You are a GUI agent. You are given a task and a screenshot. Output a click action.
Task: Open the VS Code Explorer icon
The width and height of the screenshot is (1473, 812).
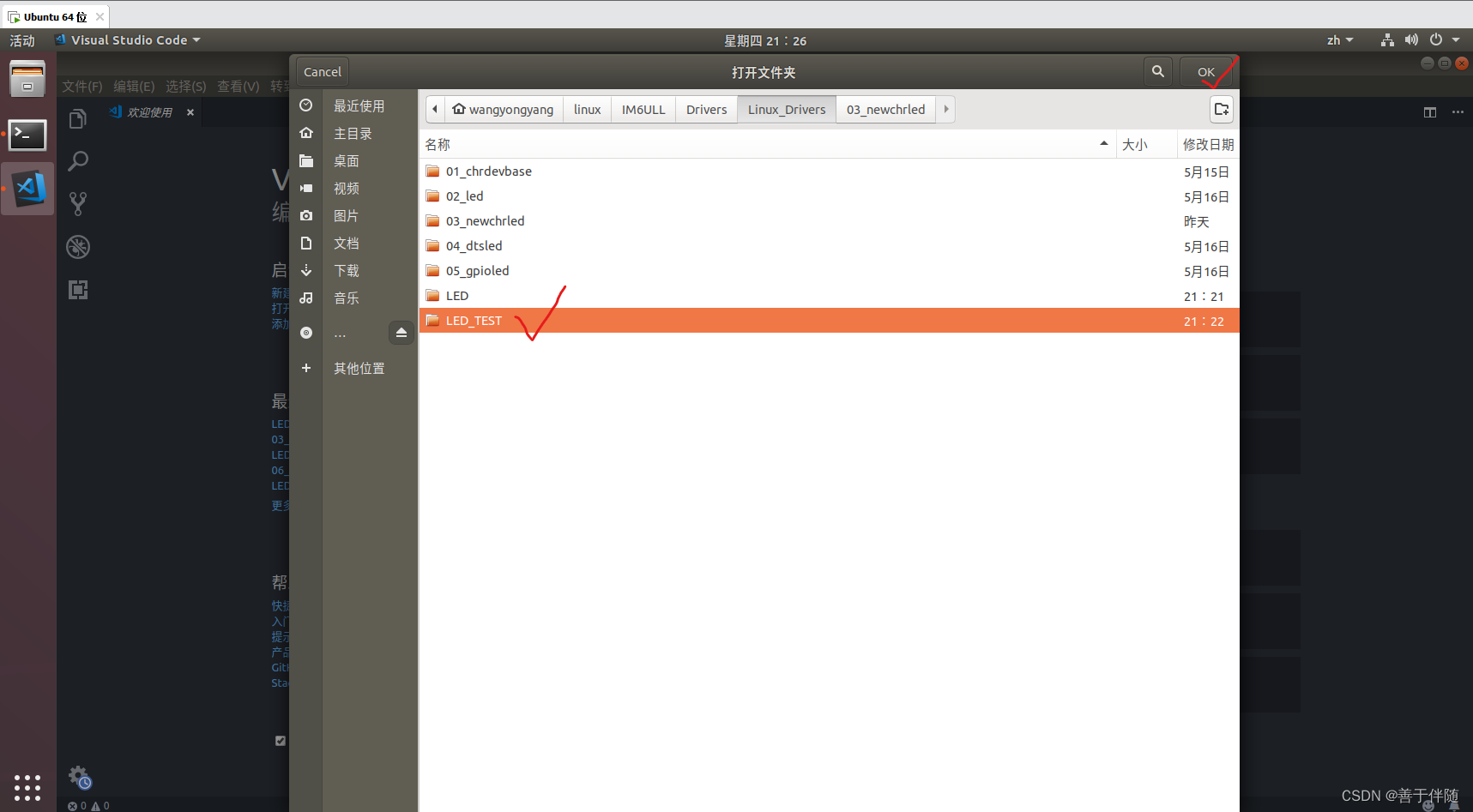coord(78,118)
